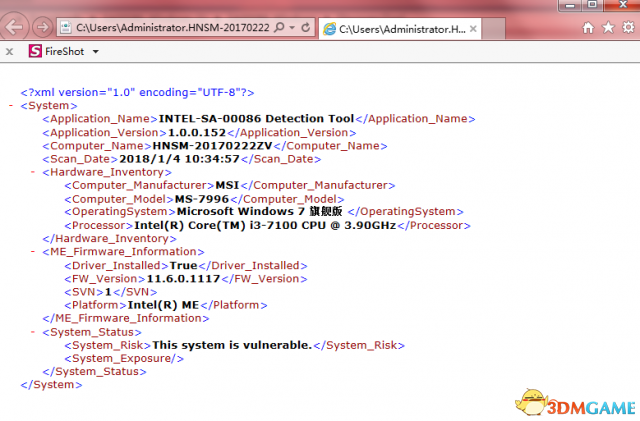Open the browser Home page icon
The height and width of the screenshot is (421, 640).
click(588, 28)
